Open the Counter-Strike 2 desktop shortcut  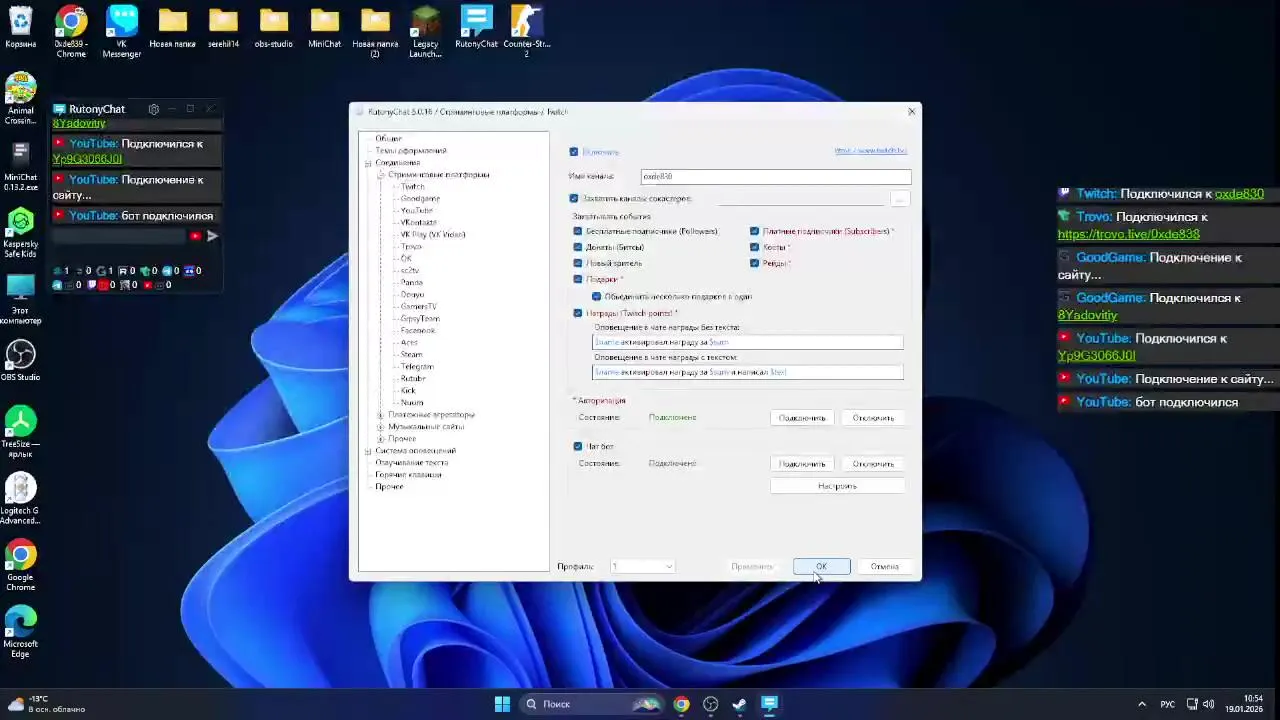tap(527, 32)
